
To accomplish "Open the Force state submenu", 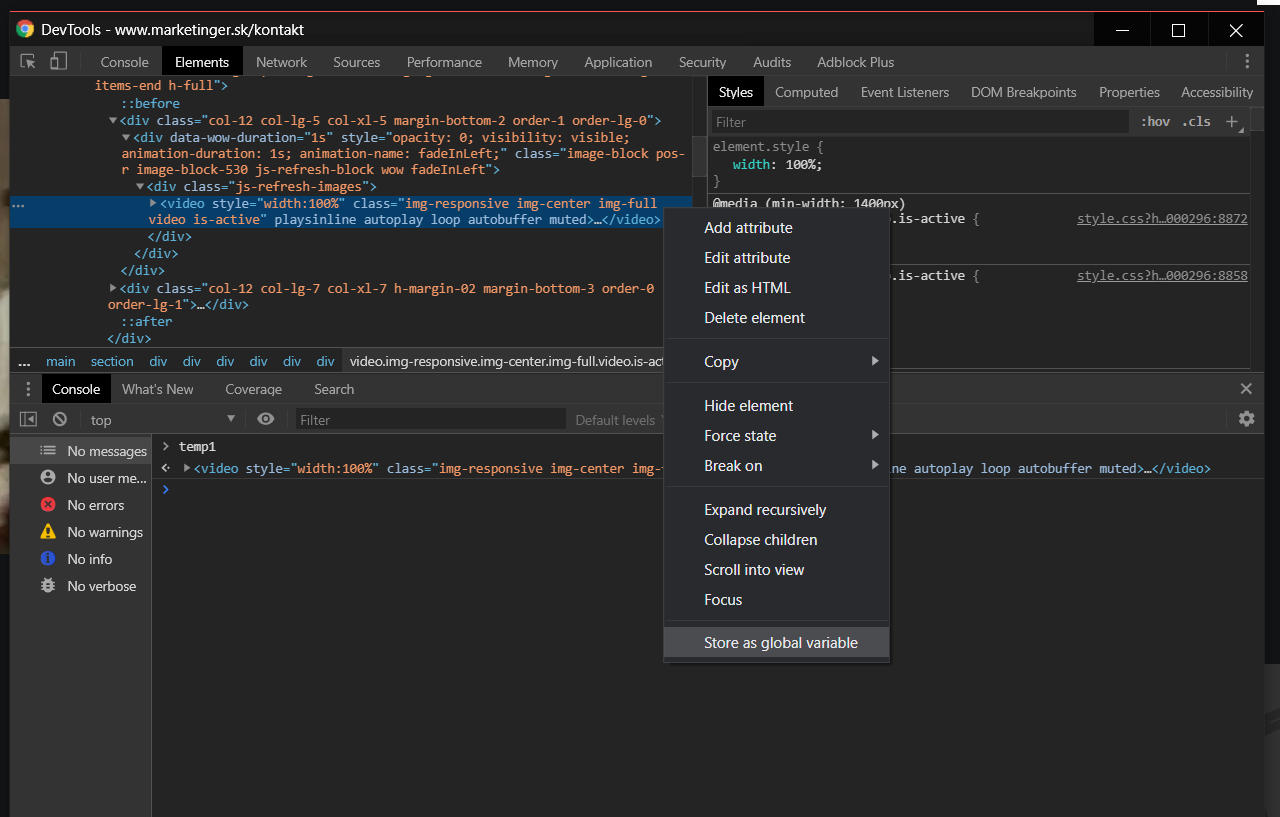I will point(777,436).
